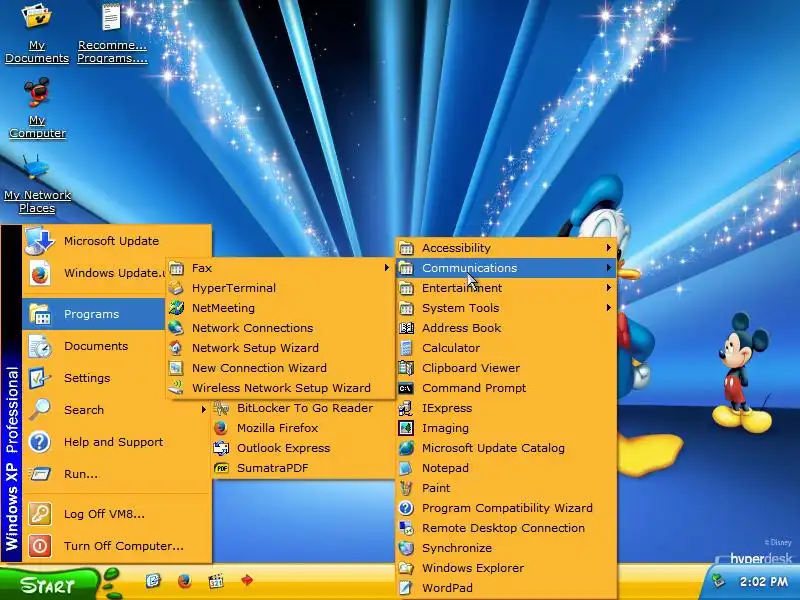Click the New Connection Wizard icon
Screen dimensions: 800x600
pos(176,368)
